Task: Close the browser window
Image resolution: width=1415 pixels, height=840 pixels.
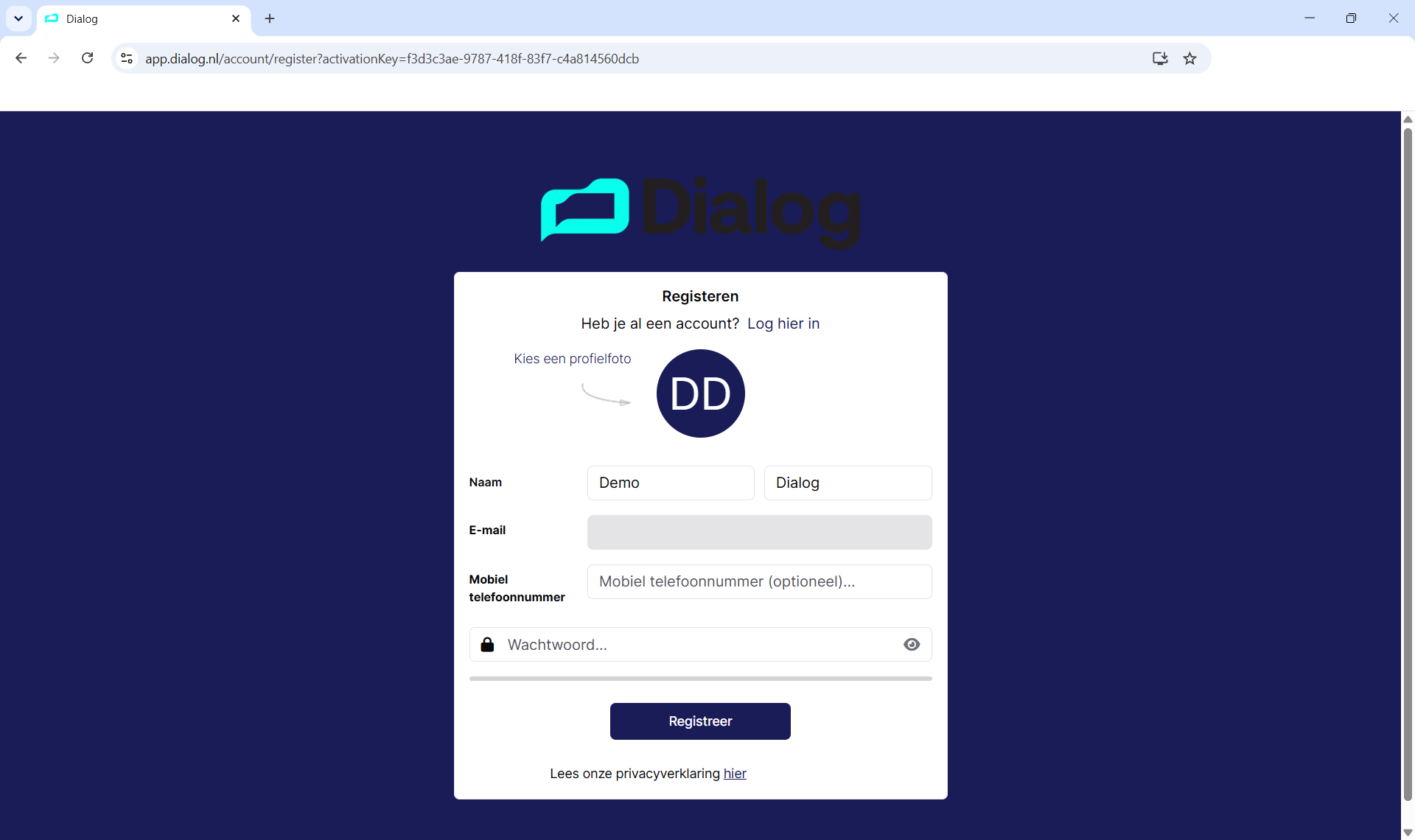Action: 1393,18
